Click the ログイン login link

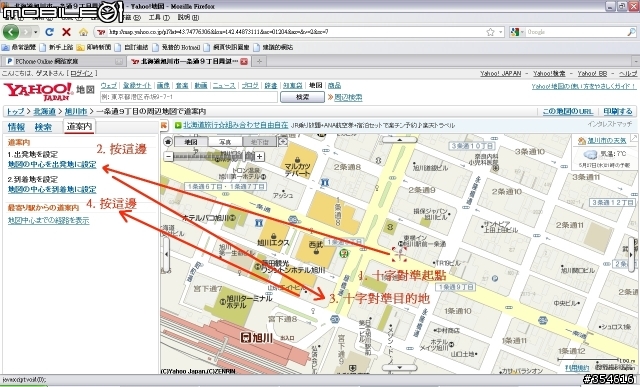81,73
